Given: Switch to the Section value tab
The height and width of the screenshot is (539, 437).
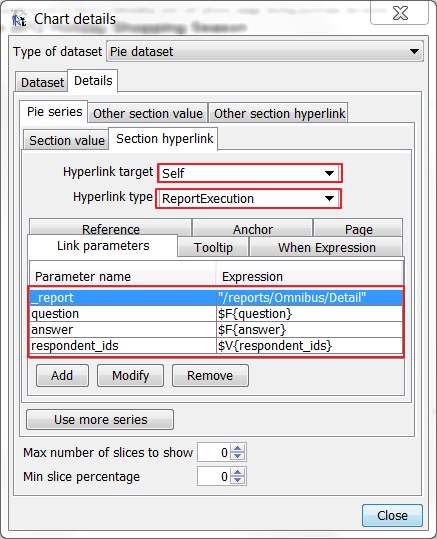Looking at the screenshot, I should [x=66, y=140].
